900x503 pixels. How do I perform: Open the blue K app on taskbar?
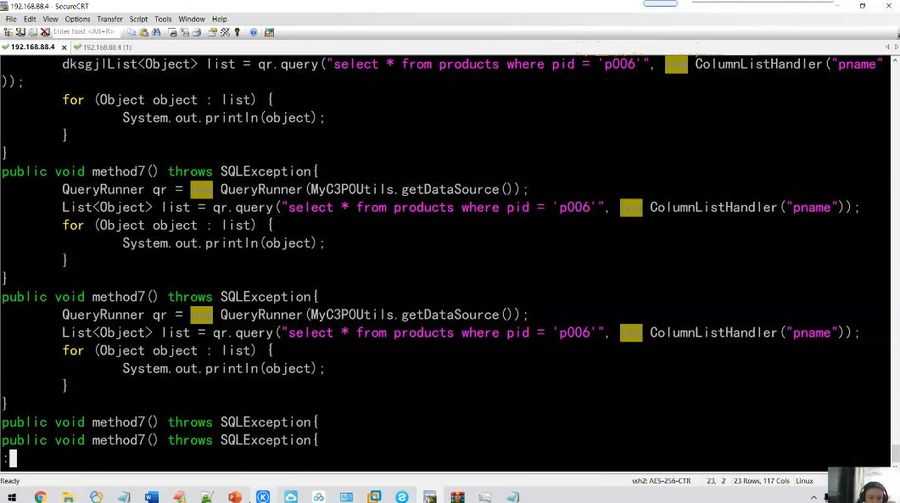coord(263,497)
